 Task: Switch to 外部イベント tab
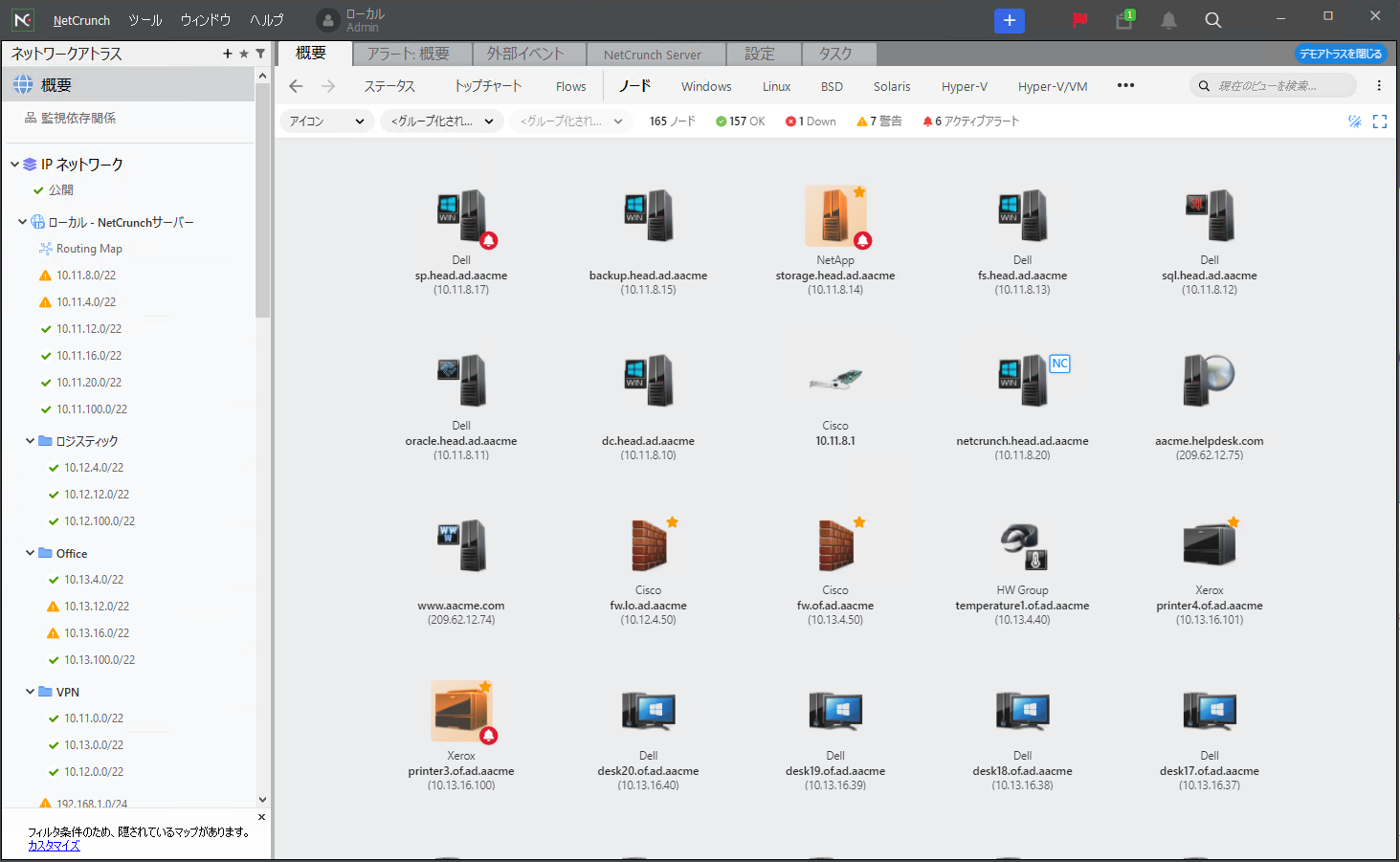[x=530, y=55]
